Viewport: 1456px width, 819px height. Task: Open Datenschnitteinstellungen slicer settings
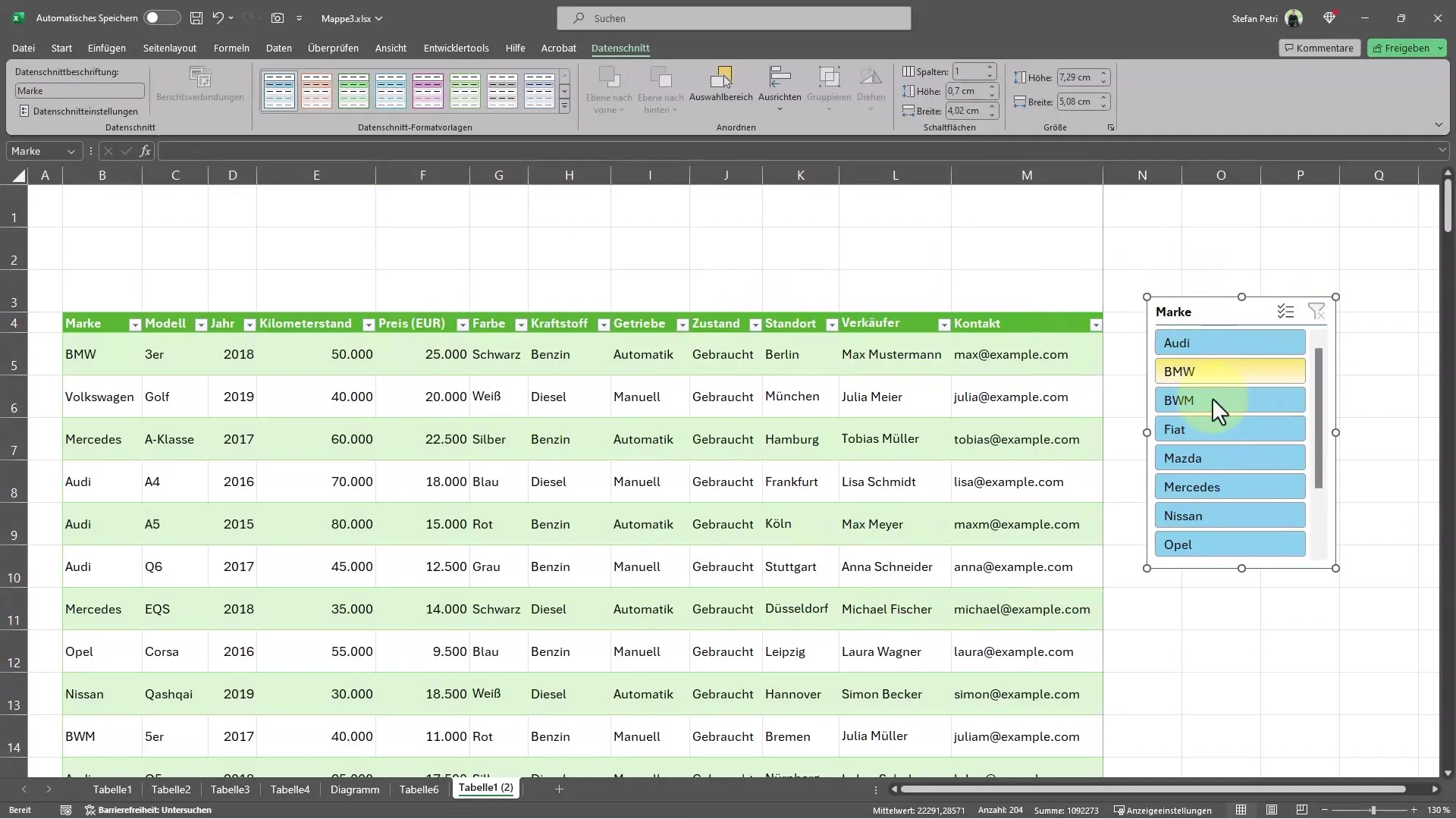[79, 111]
